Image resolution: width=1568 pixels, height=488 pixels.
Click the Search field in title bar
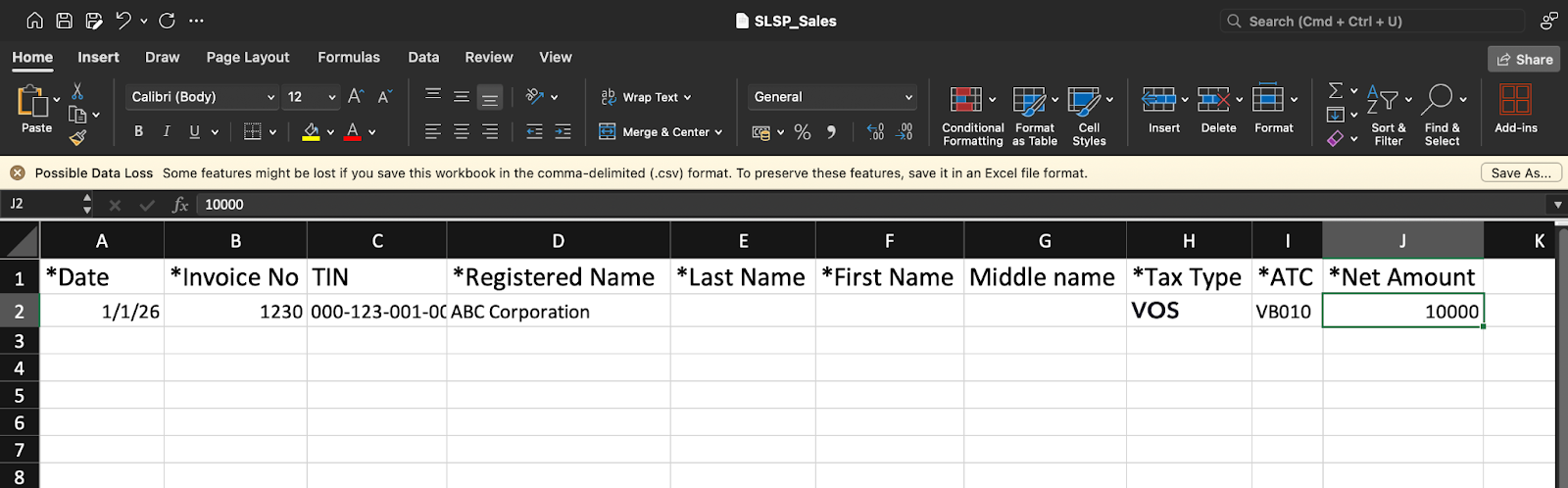(x=1372, y=21)
